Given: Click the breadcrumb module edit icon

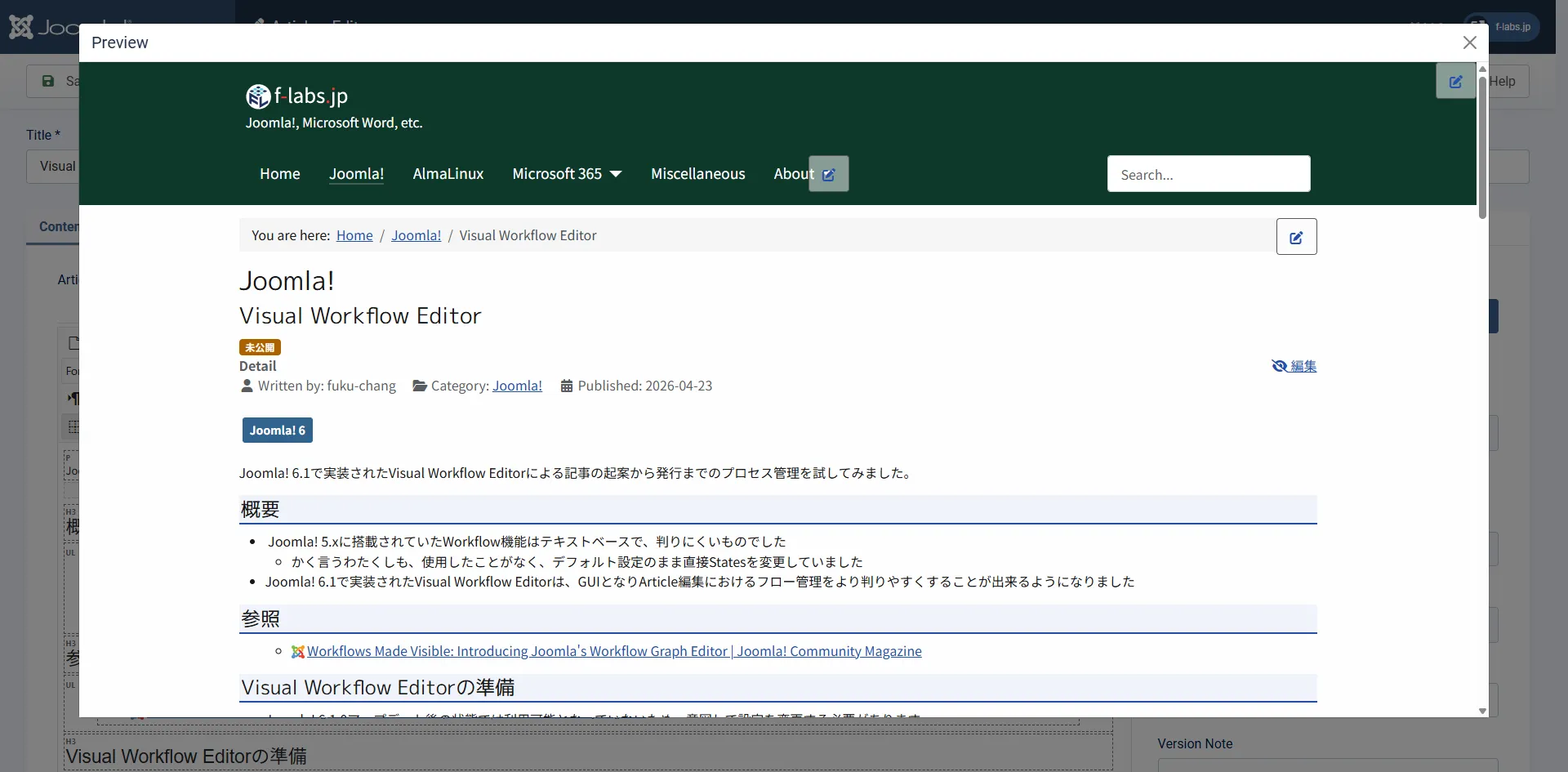Looking at the screenshot, I should tap(1296, 237).
